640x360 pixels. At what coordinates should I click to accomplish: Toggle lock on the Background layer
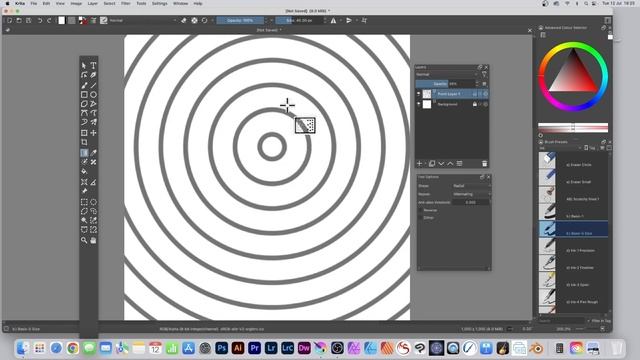coord(474,104)
